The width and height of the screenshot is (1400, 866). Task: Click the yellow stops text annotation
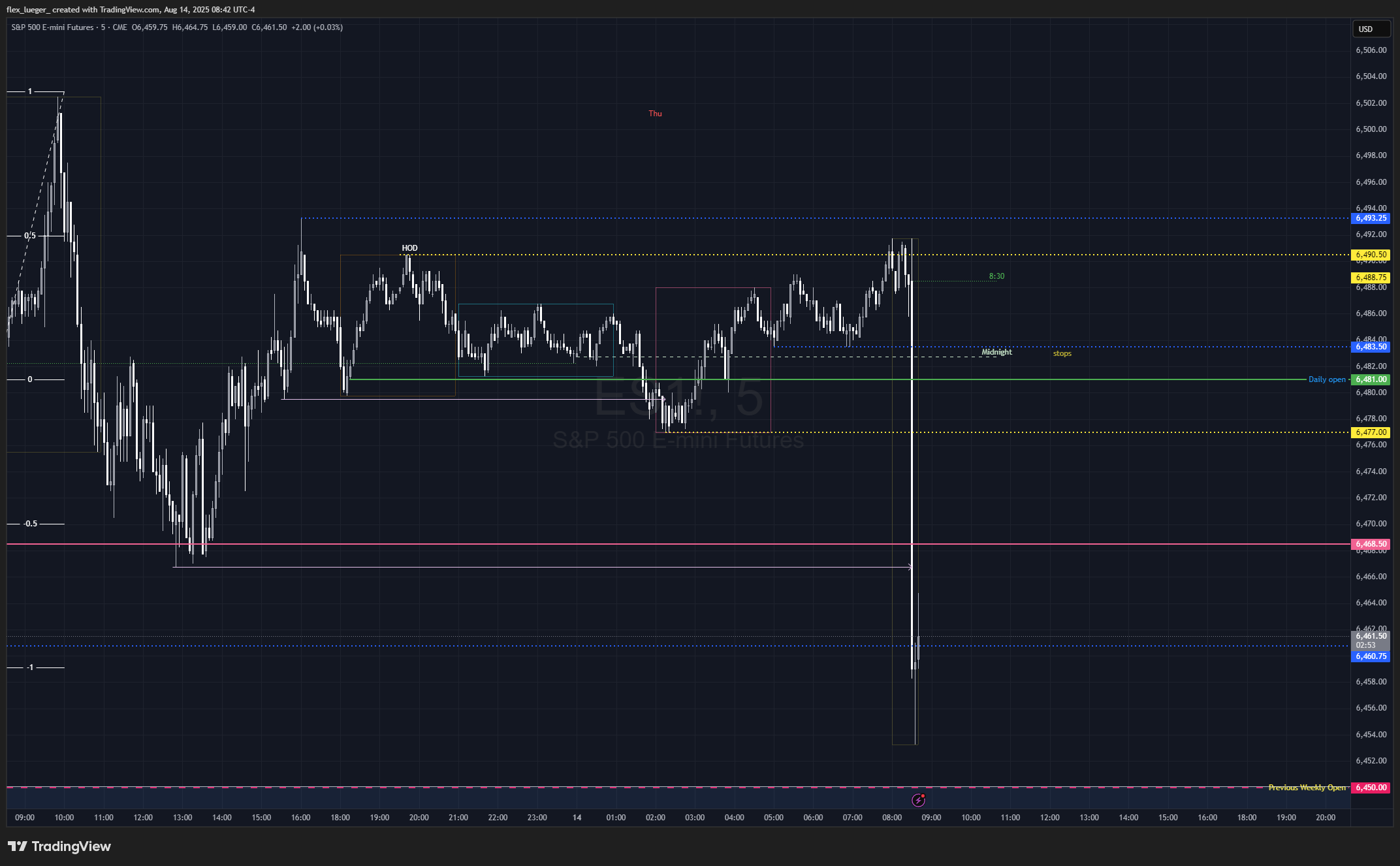1062,353
